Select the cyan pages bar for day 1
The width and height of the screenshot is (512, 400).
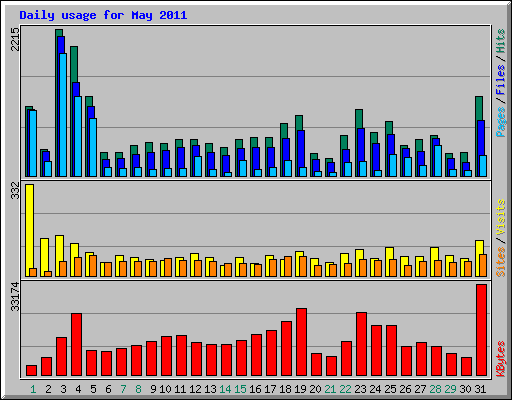click(x=33, y=143)
